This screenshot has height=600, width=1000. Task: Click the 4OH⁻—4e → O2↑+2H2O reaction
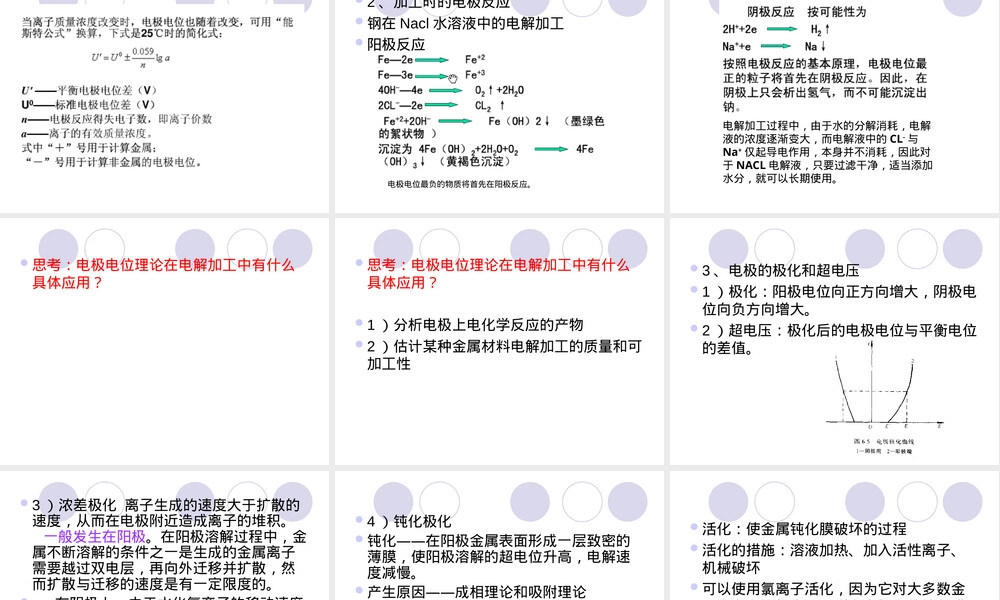tap(451, 91)
